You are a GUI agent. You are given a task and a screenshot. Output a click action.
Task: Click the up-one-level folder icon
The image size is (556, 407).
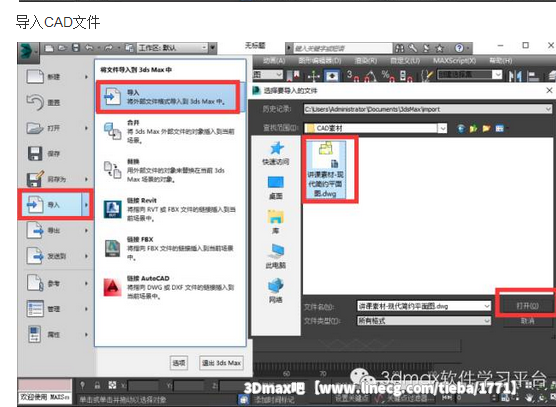coord(473,128)
